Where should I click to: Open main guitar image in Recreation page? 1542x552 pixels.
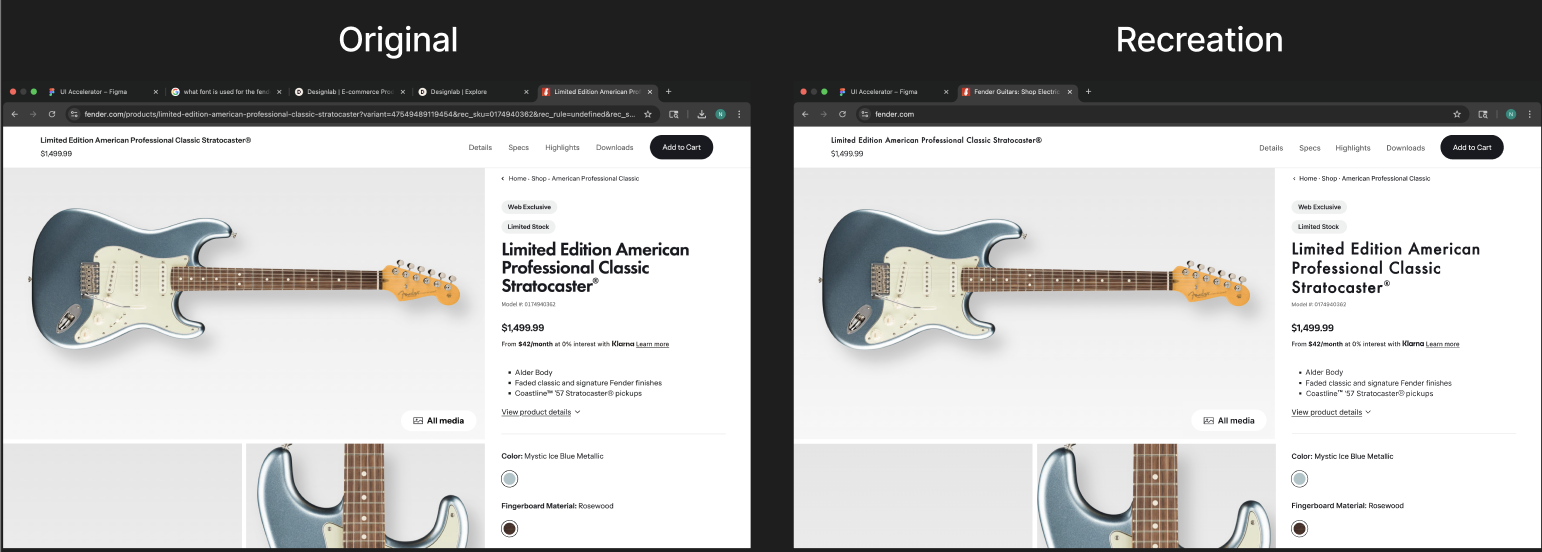pyautogui.click(x=1034, y=305)
